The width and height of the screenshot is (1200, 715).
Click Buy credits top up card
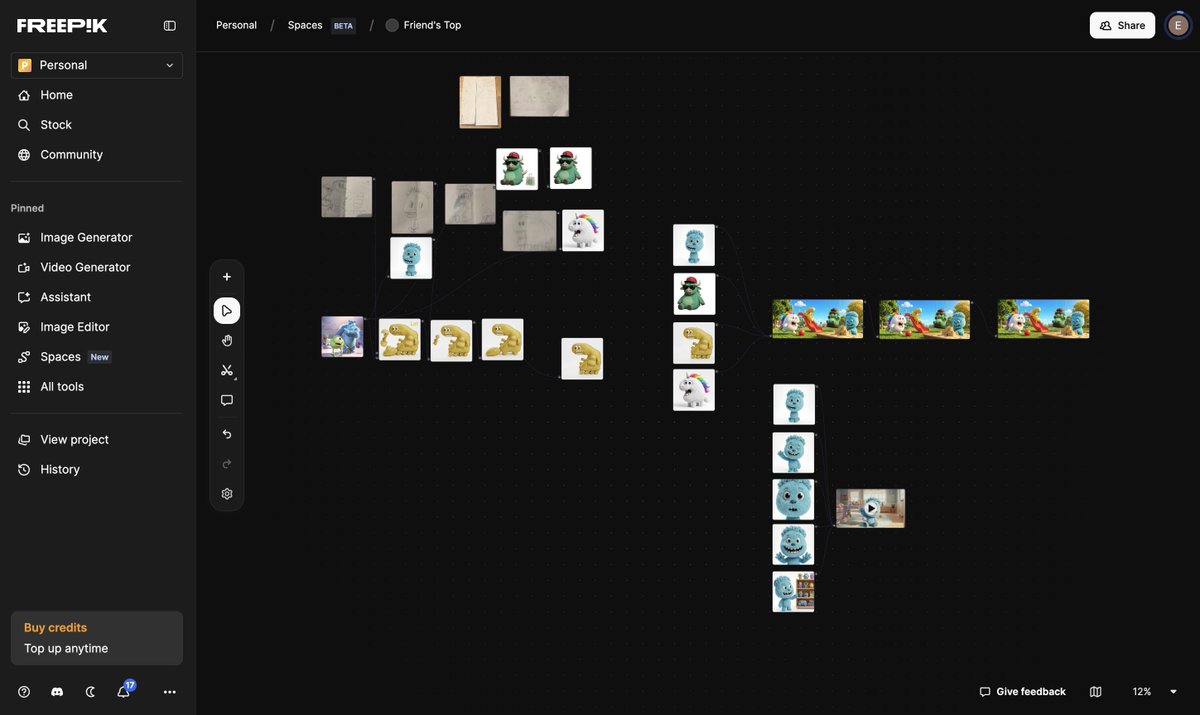click(97, 638)
